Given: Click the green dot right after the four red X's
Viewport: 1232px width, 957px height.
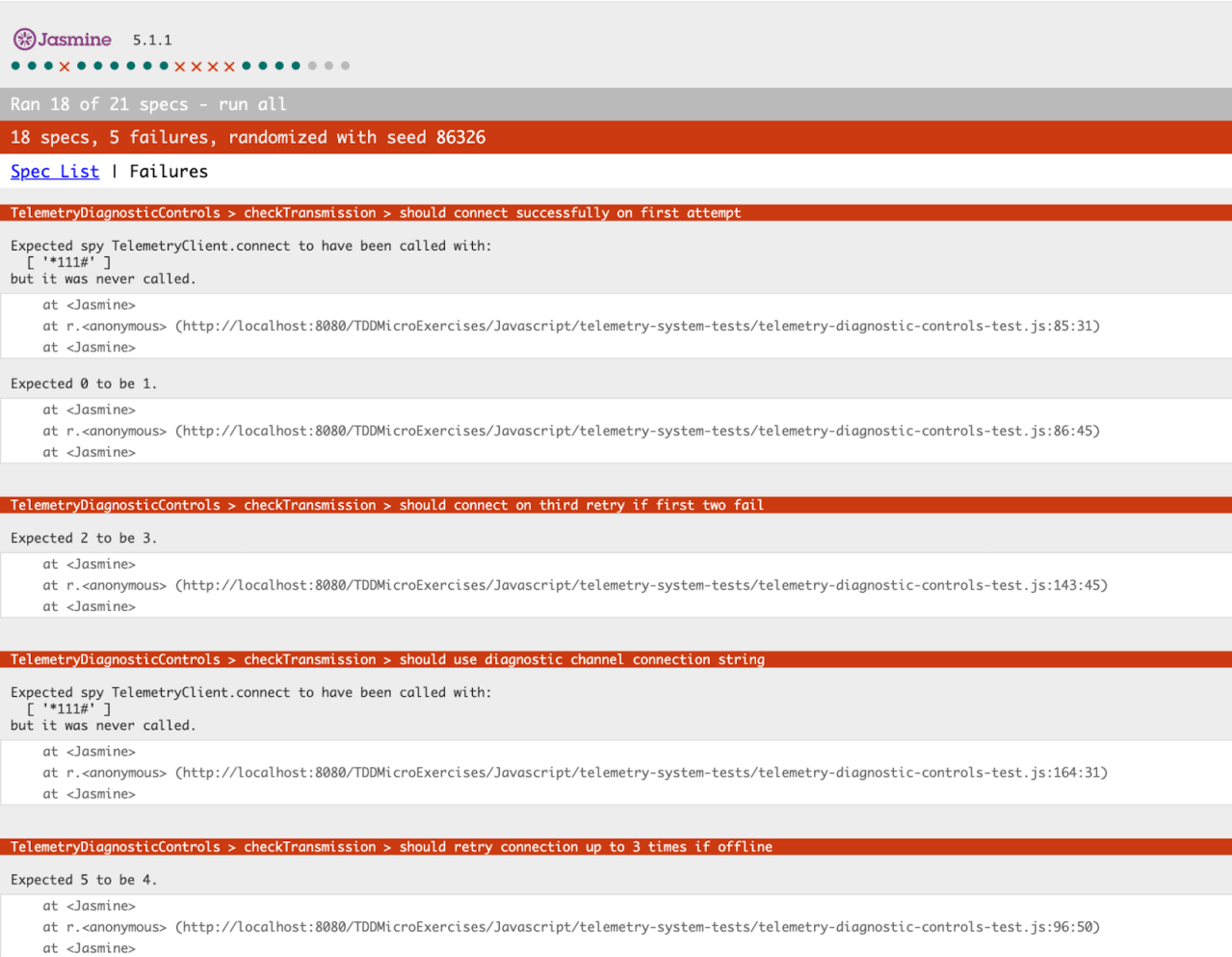Looking at the screenshot, I should tap(247, 66).
